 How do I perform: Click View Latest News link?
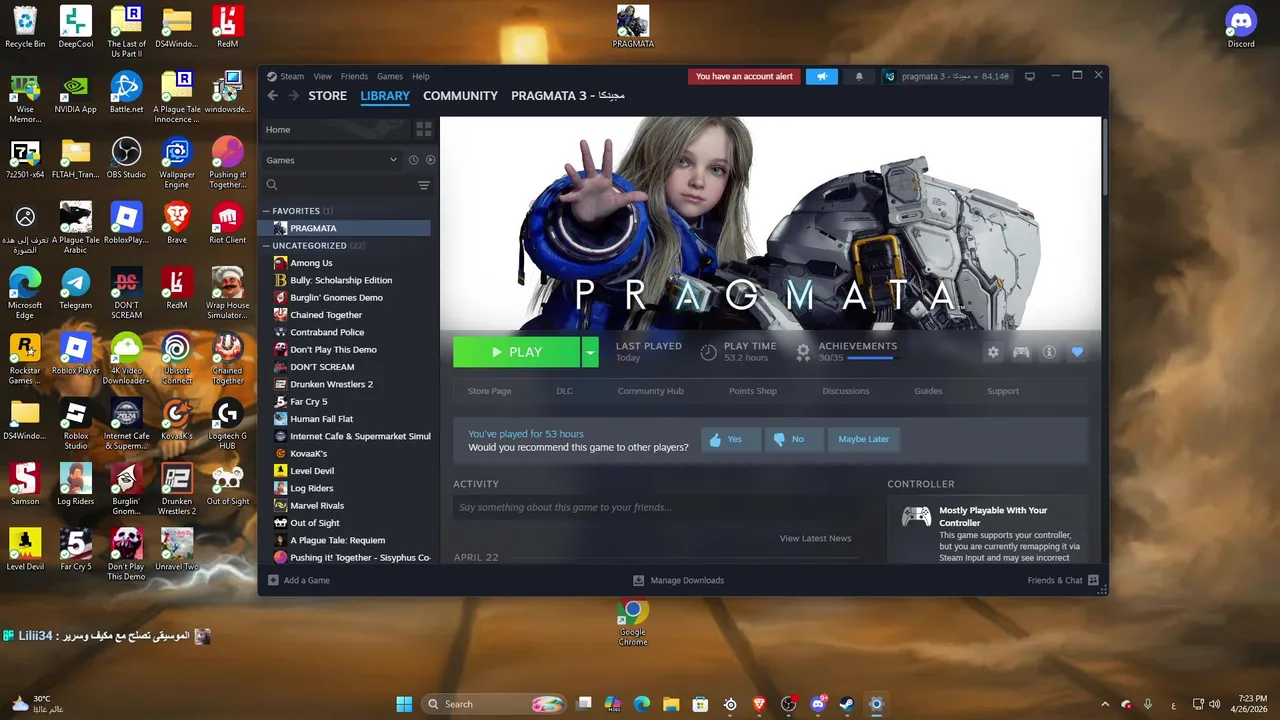pyautogui.click(x=816, y=538)
